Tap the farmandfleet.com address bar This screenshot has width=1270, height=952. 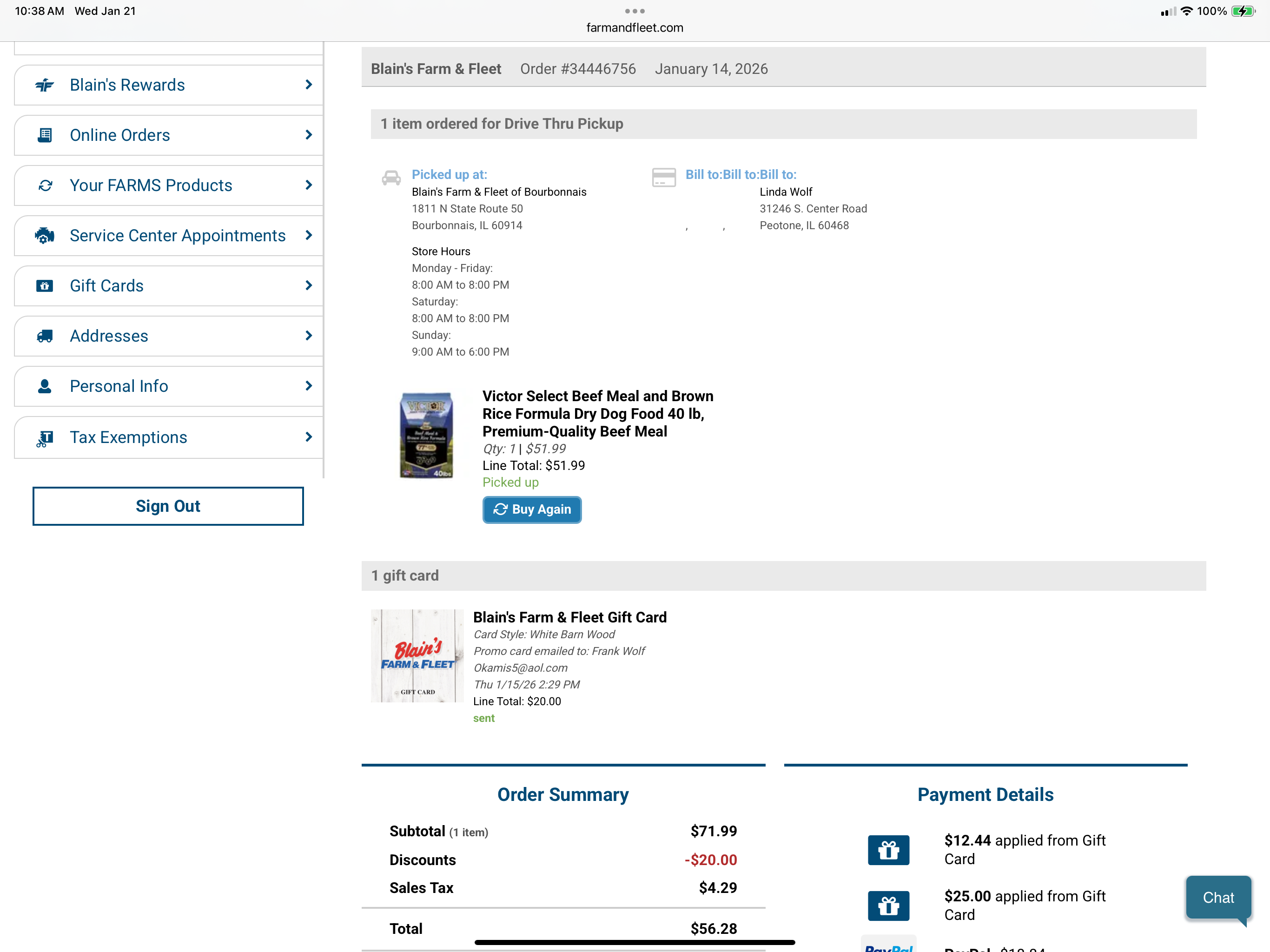pyautogui.click(x=635, y=27)
